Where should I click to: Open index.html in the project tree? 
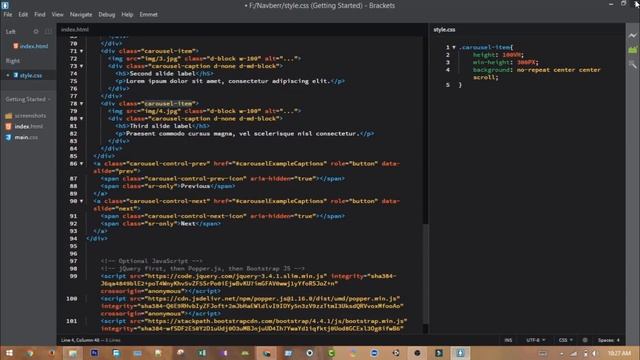pyautogui.click(x=29, y=127)
